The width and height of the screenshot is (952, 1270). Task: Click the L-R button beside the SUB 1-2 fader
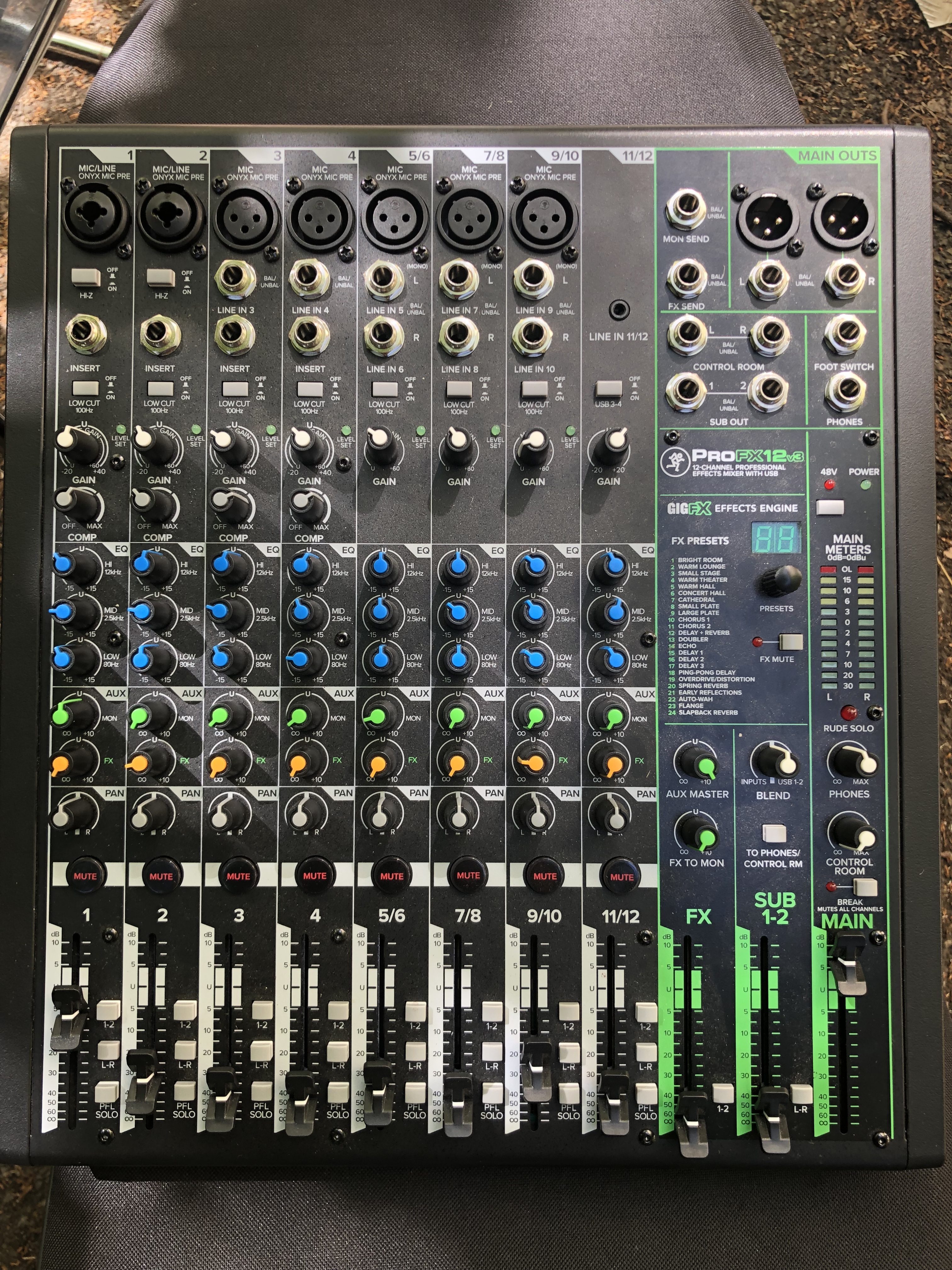pos(801,1094)
